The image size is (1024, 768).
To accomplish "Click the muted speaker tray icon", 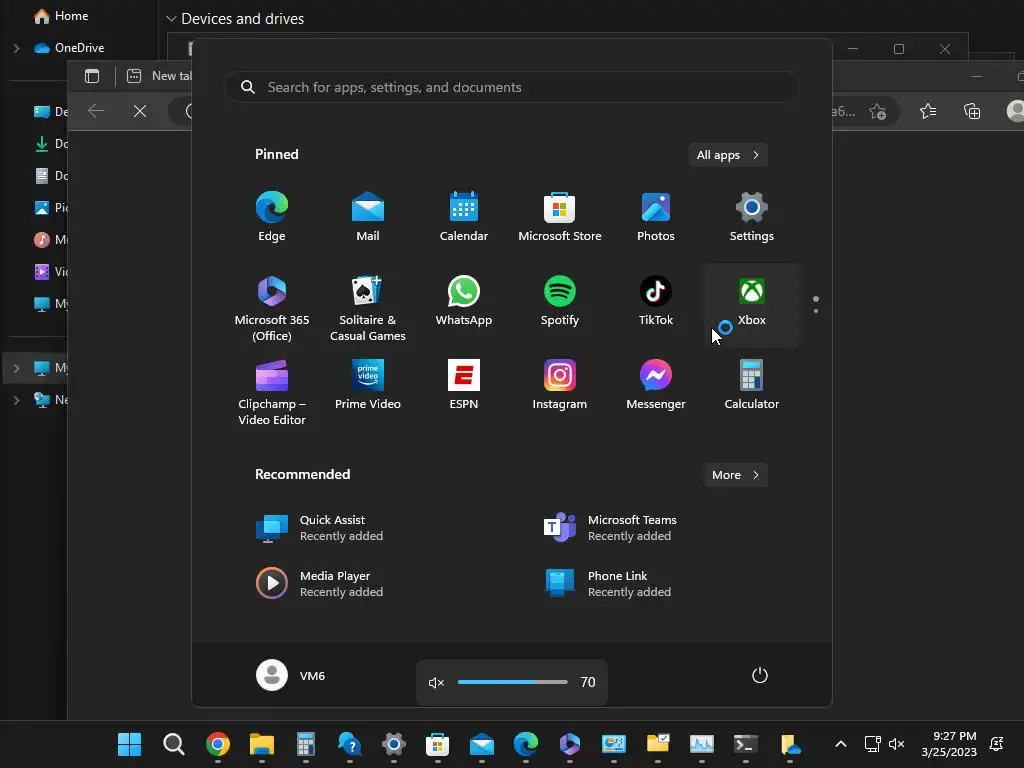I will pos(897,744).
